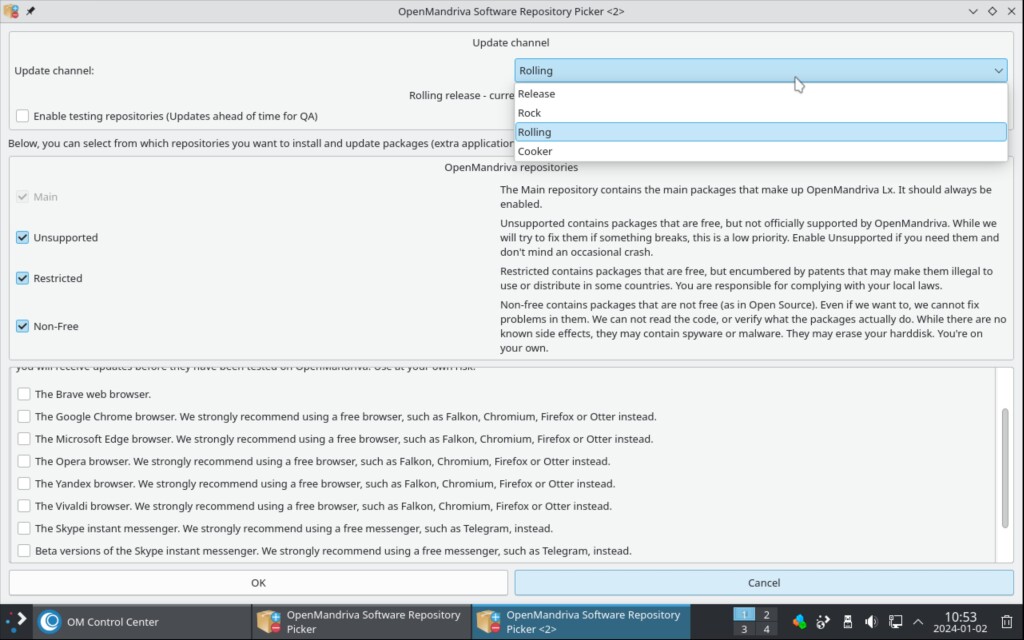This screenshot has width=1024, height=640.
Task: Select Cooker from update channel list
Action: pyautogui.click(x=761, y=151)
